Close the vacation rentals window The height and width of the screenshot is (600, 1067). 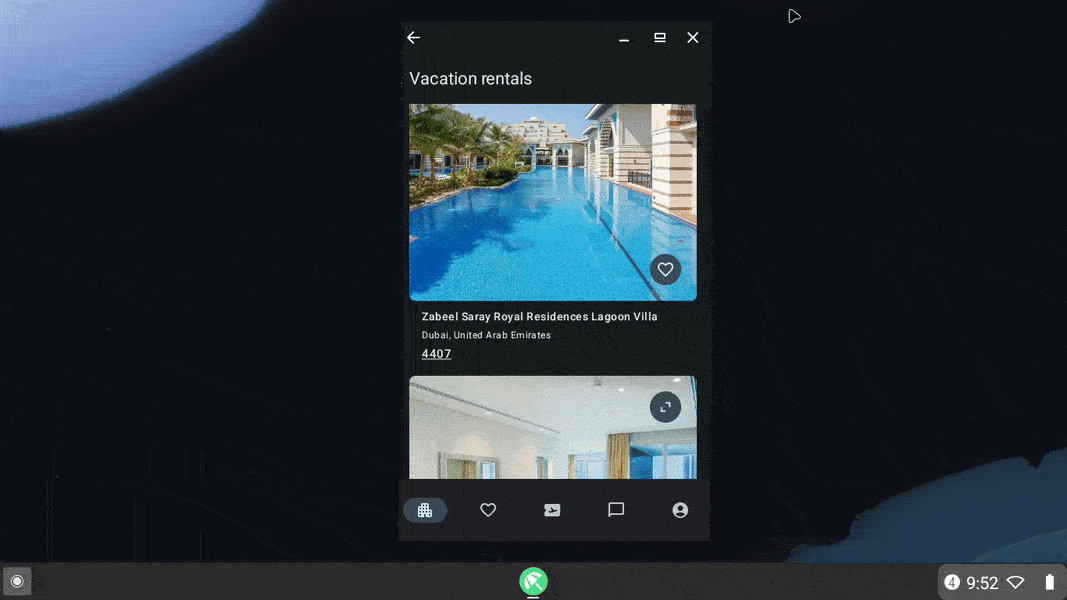[x=693, y=37]
